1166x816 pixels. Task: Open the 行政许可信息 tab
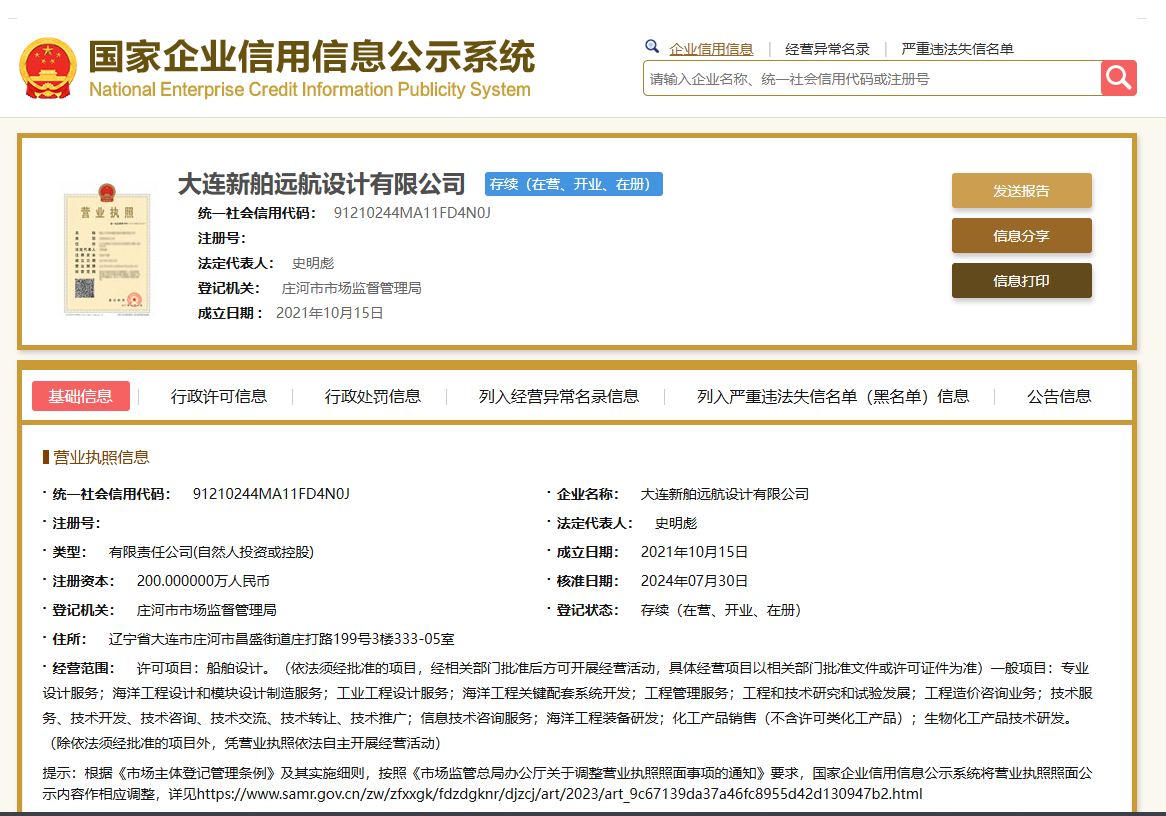coord(219,396)
